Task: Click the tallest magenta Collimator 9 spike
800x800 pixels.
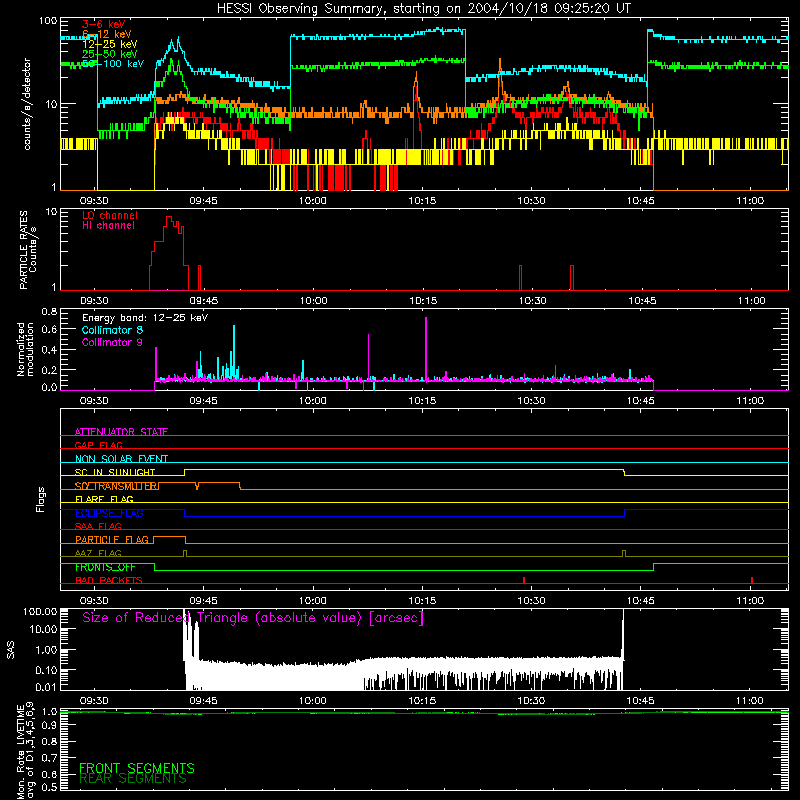Action: [426, 347]
